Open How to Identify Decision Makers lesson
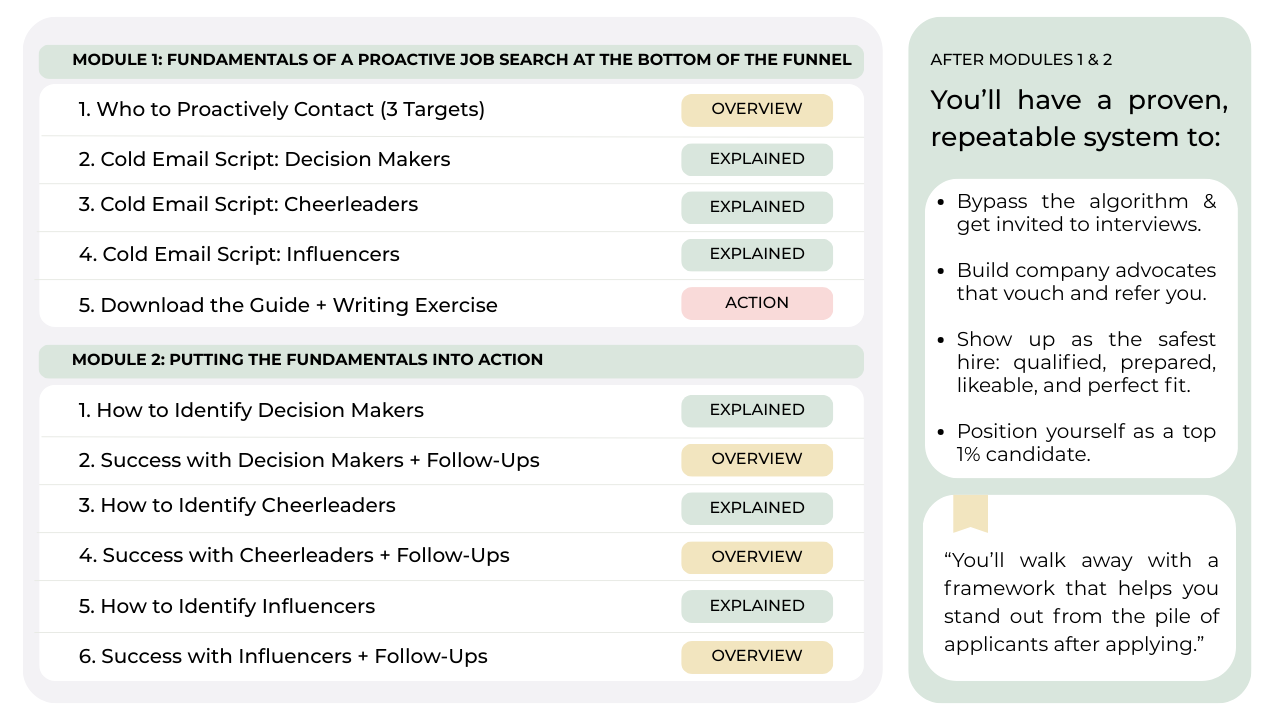Viewport: 1280px width, 720px height. 251,410
